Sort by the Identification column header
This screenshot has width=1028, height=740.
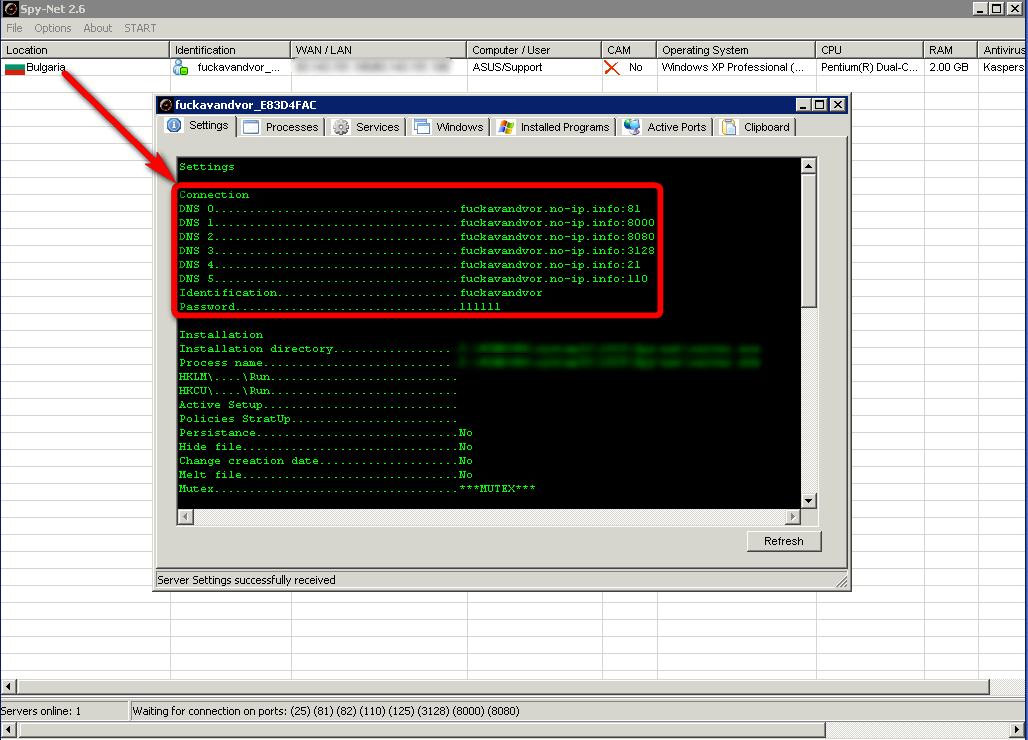point(230,50)
